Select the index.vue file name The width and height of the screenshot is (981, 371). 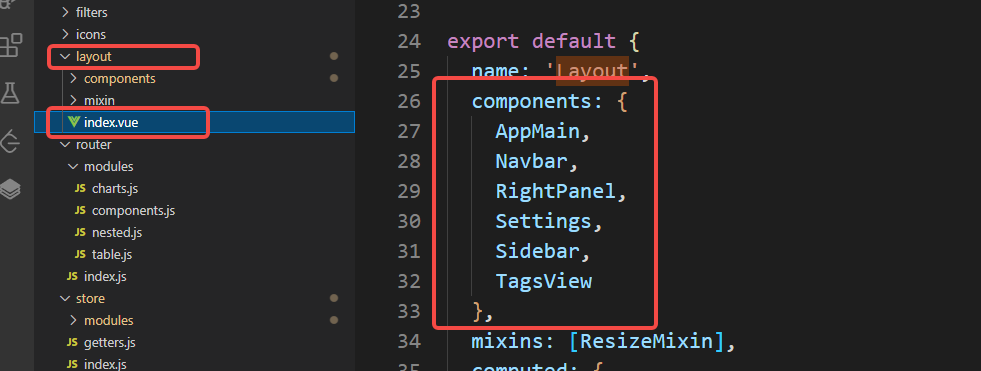tap(111, 123)
